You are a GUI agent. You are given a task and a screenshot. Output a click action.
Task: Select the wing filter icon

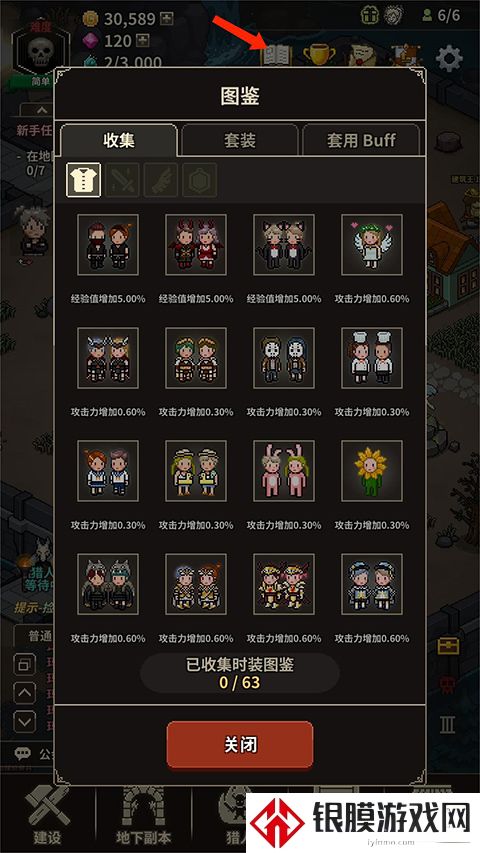click(x=161, y=180)
